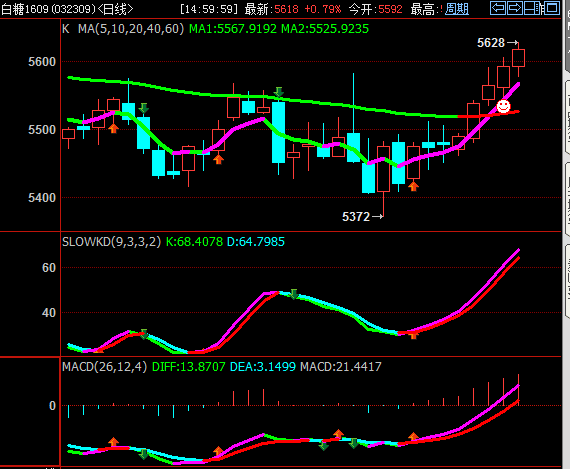Click the MACD:21.4417 value
The height and width of the screenshot is (469, 570).
341,366
